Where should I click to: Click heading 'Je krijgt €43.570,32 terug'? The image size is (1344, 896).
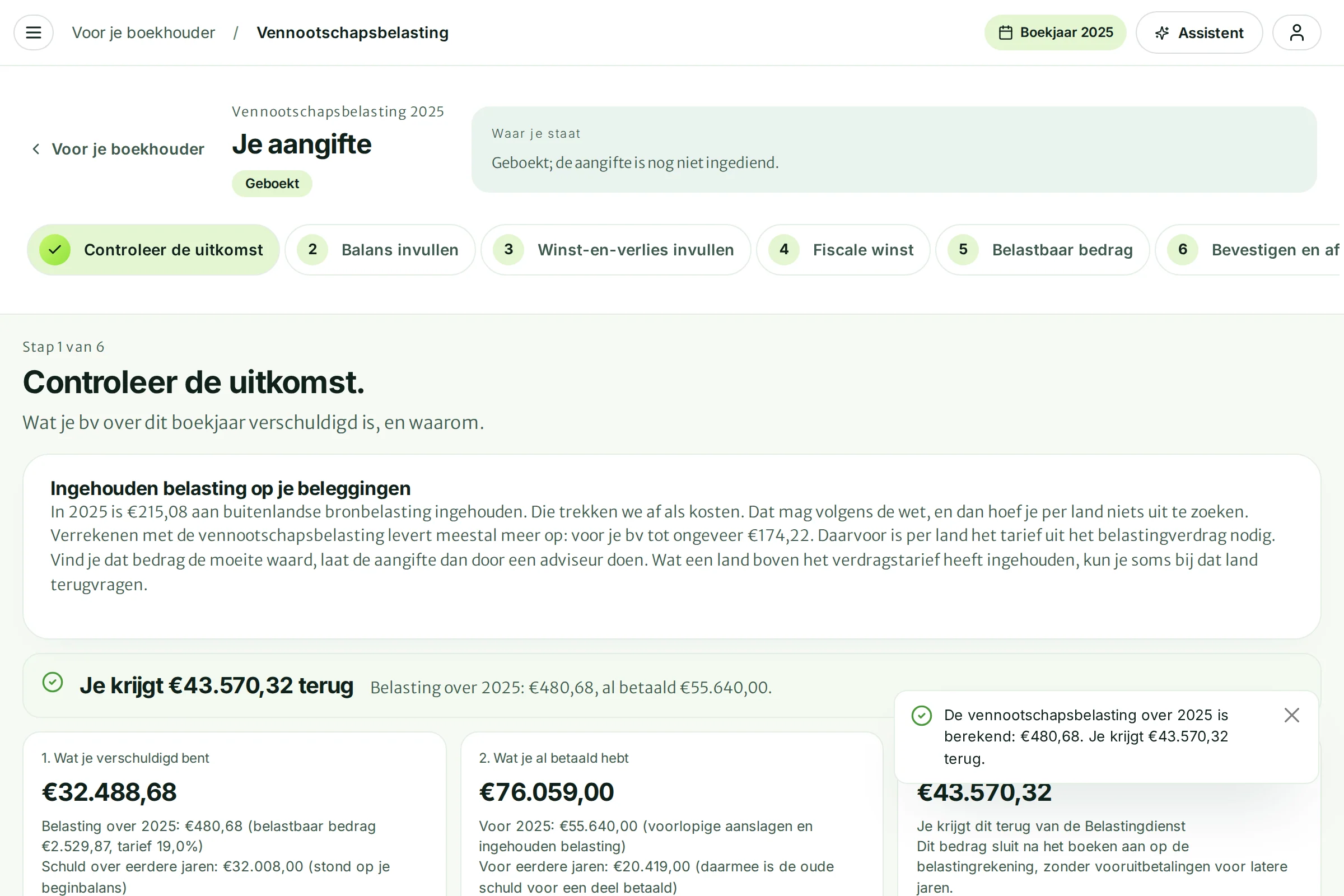pyautogui.click(x=217, y=685)
